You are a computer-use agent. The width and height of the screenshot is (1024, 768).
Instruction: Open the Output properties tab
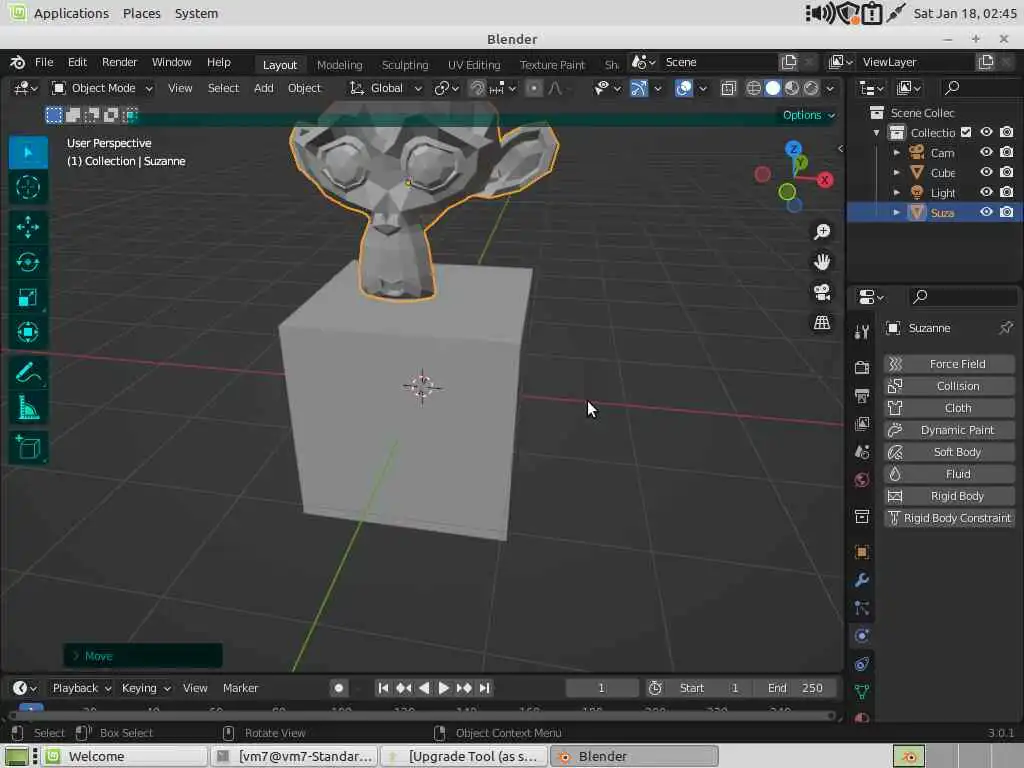[861, 395]
